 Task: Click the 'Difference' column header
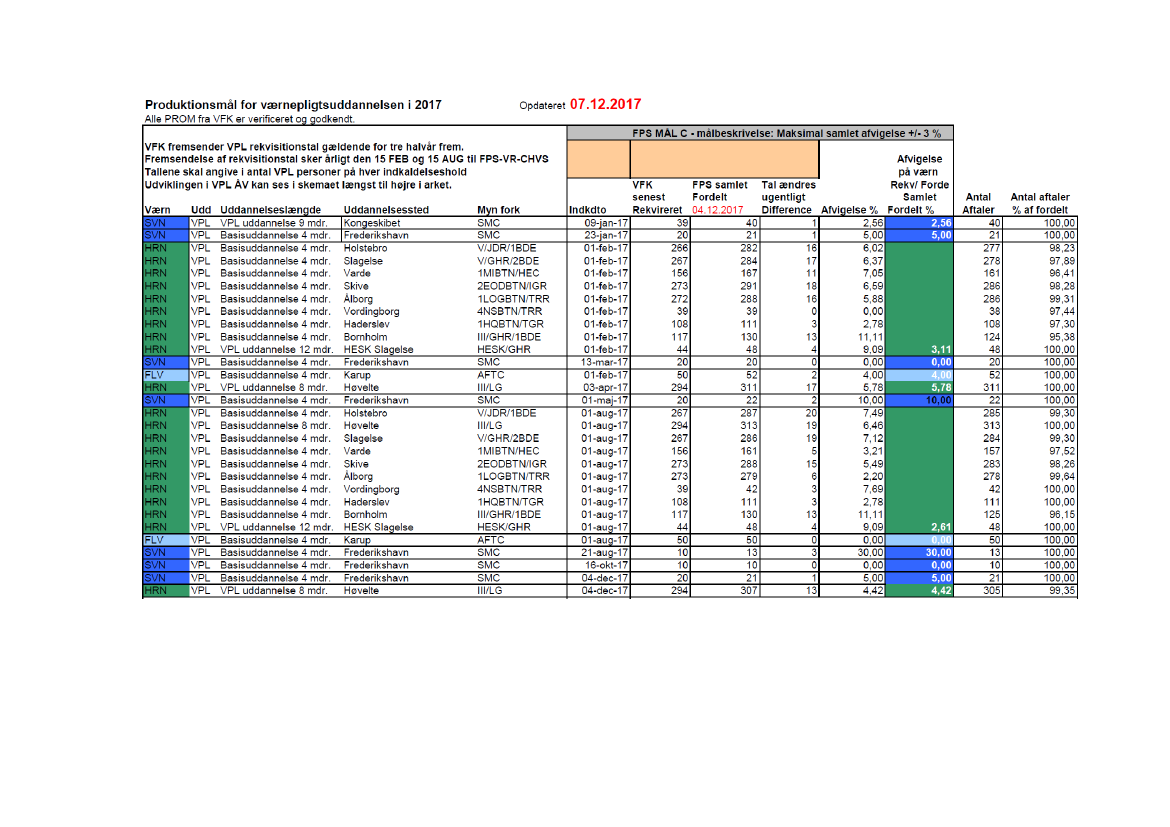pos(786,210)
